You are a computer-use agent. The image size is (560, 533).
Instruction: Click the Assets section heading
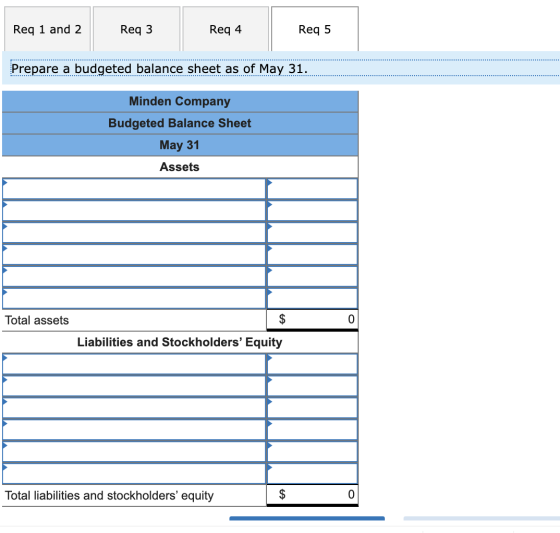(x=180, y=167)
